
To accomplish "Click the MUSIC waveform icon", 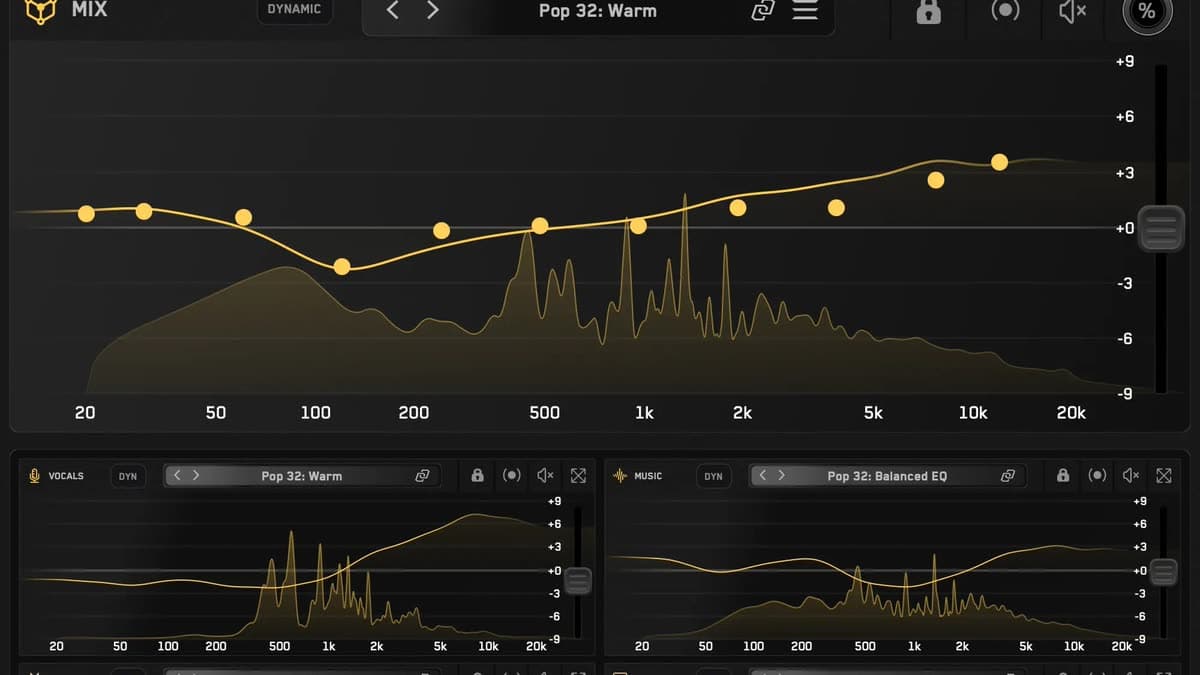I will point(620,476).
